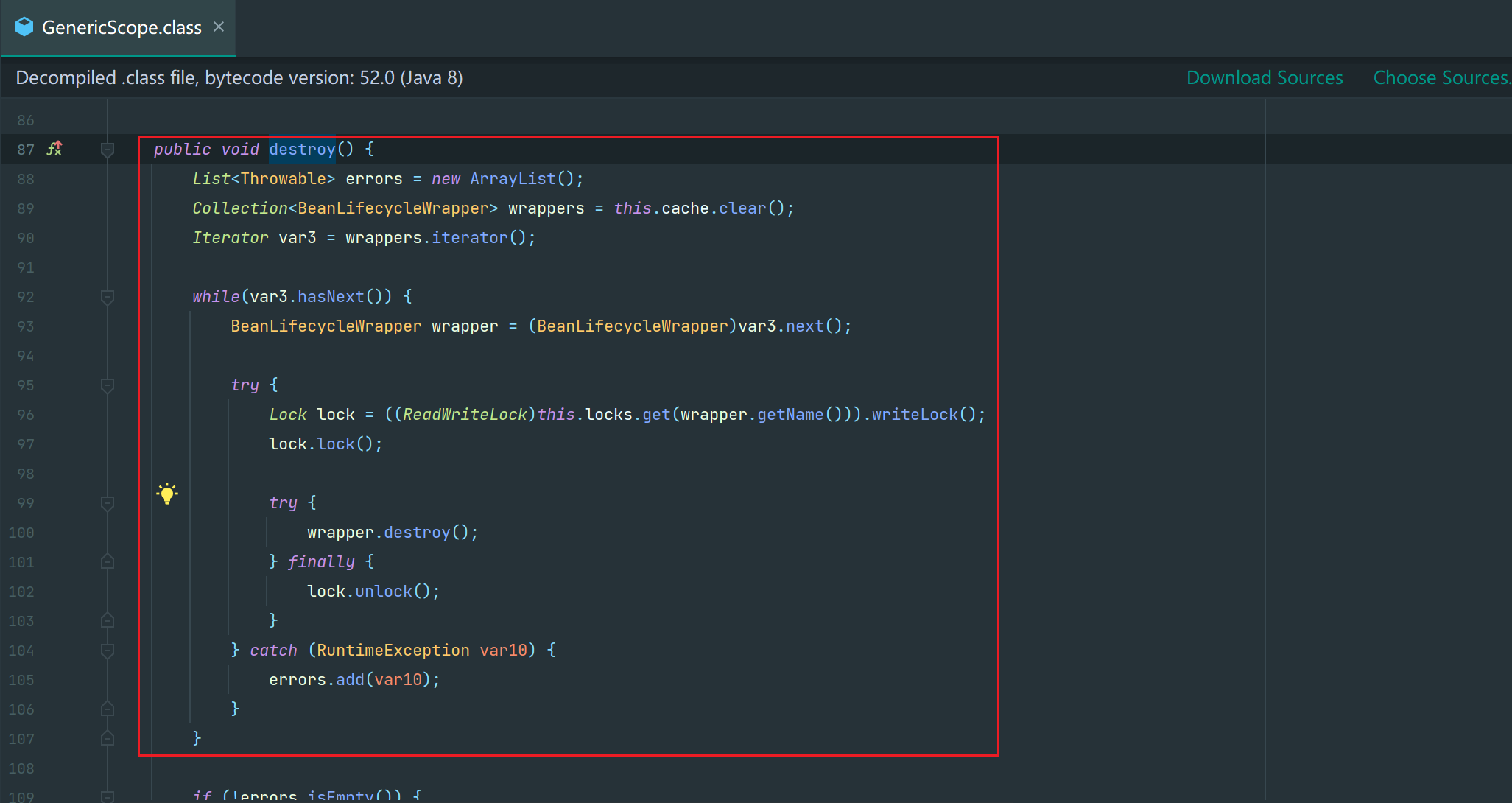
Task: Click lock.unlock() call on line 102
Action: [x=373, y=592]
